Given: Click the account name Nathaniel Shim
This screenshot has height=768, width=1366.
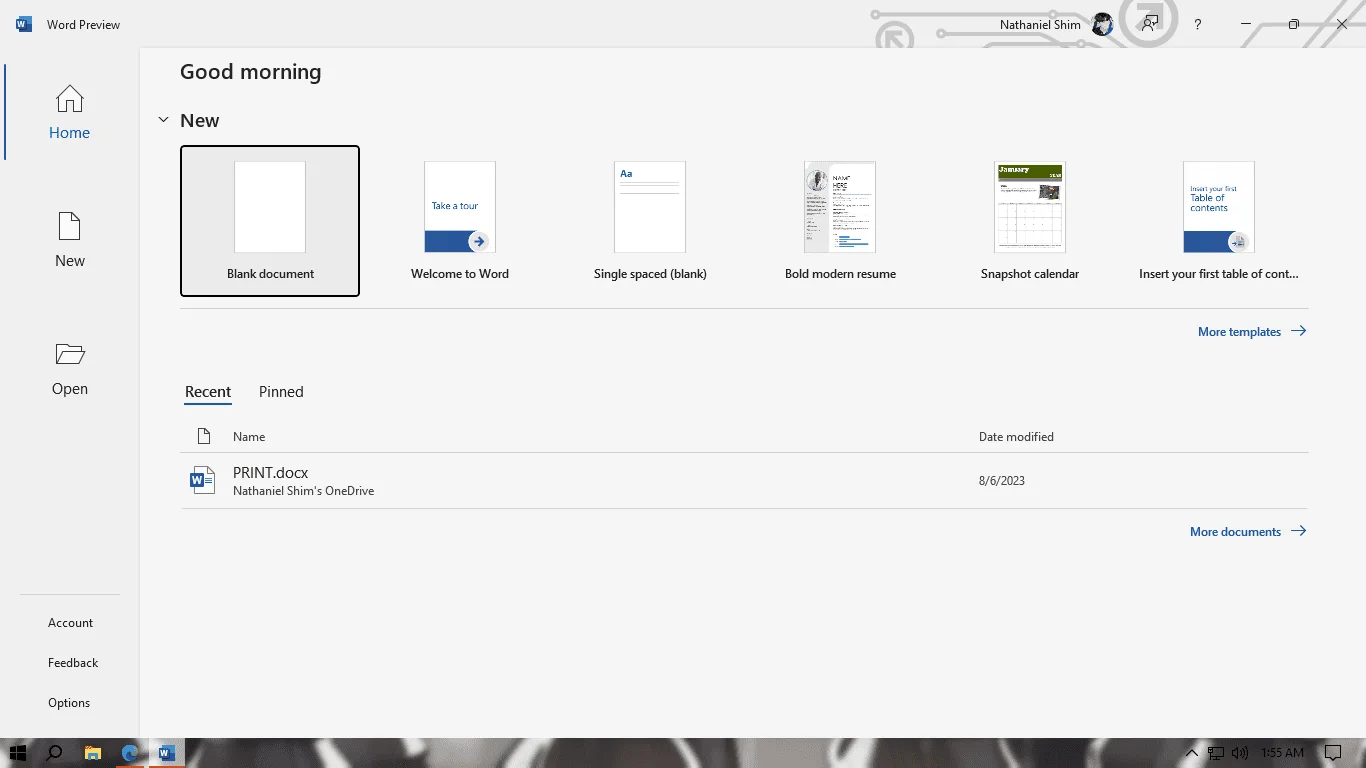Looking at the screenshot, I should click(1040, 25).
